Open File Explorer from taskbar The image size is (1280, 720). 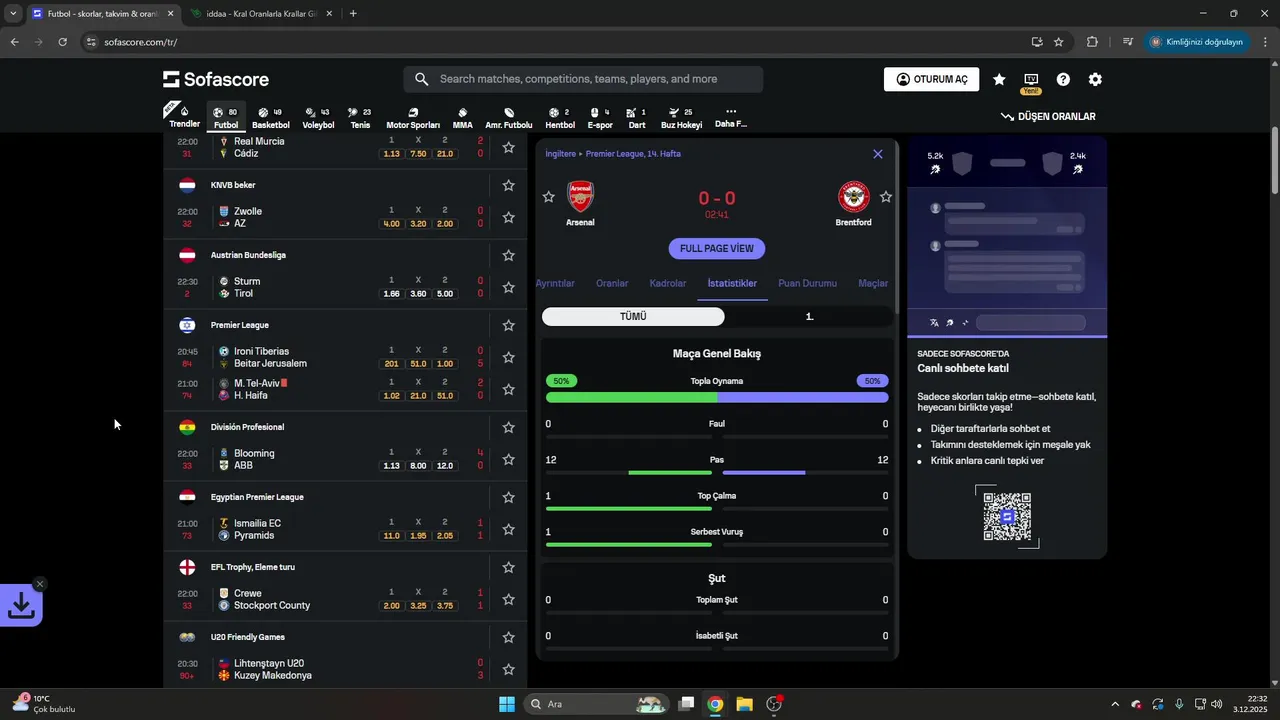point(745,704)
